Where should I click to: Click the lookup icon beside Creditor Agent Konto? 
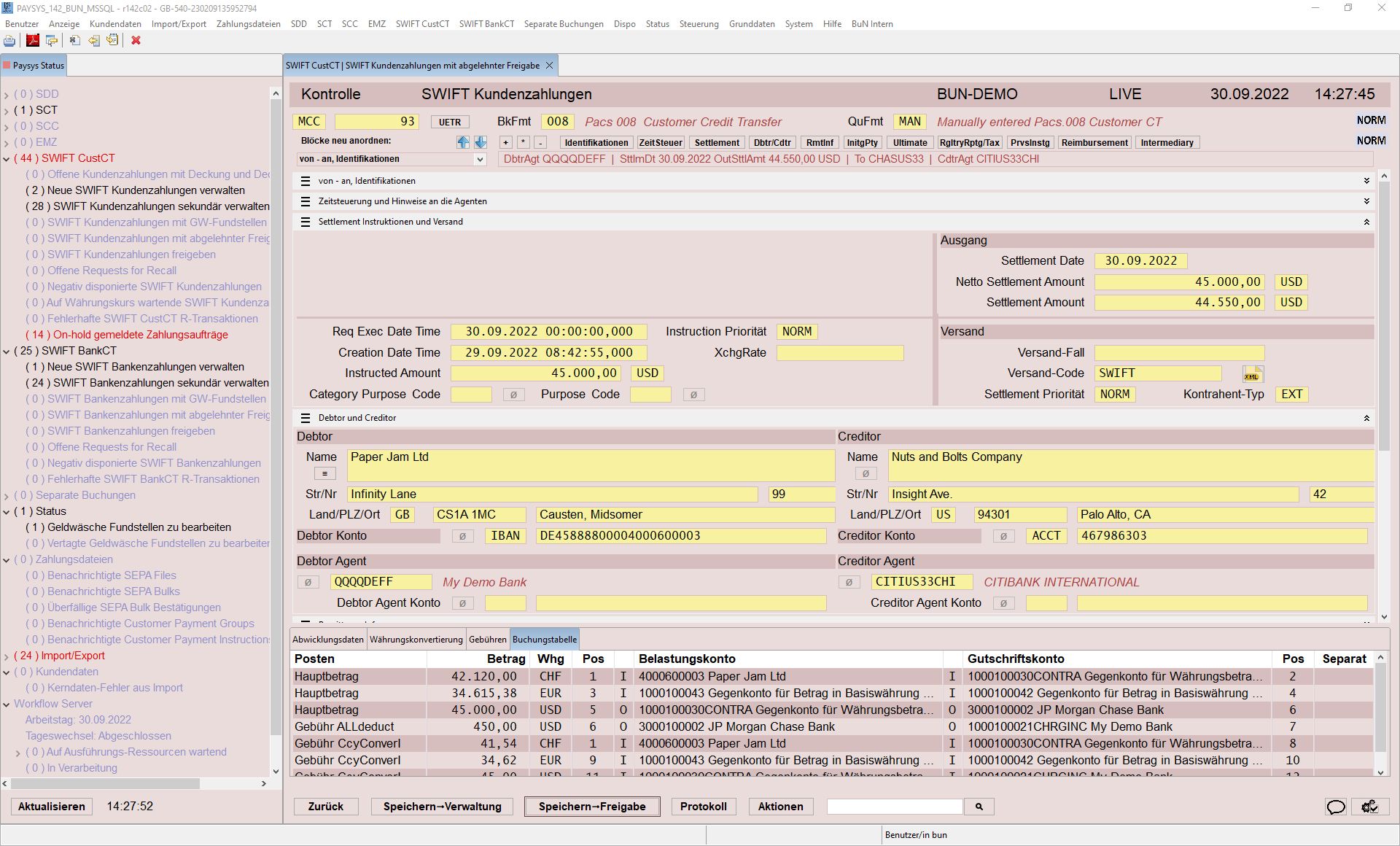pos(1003,603)
